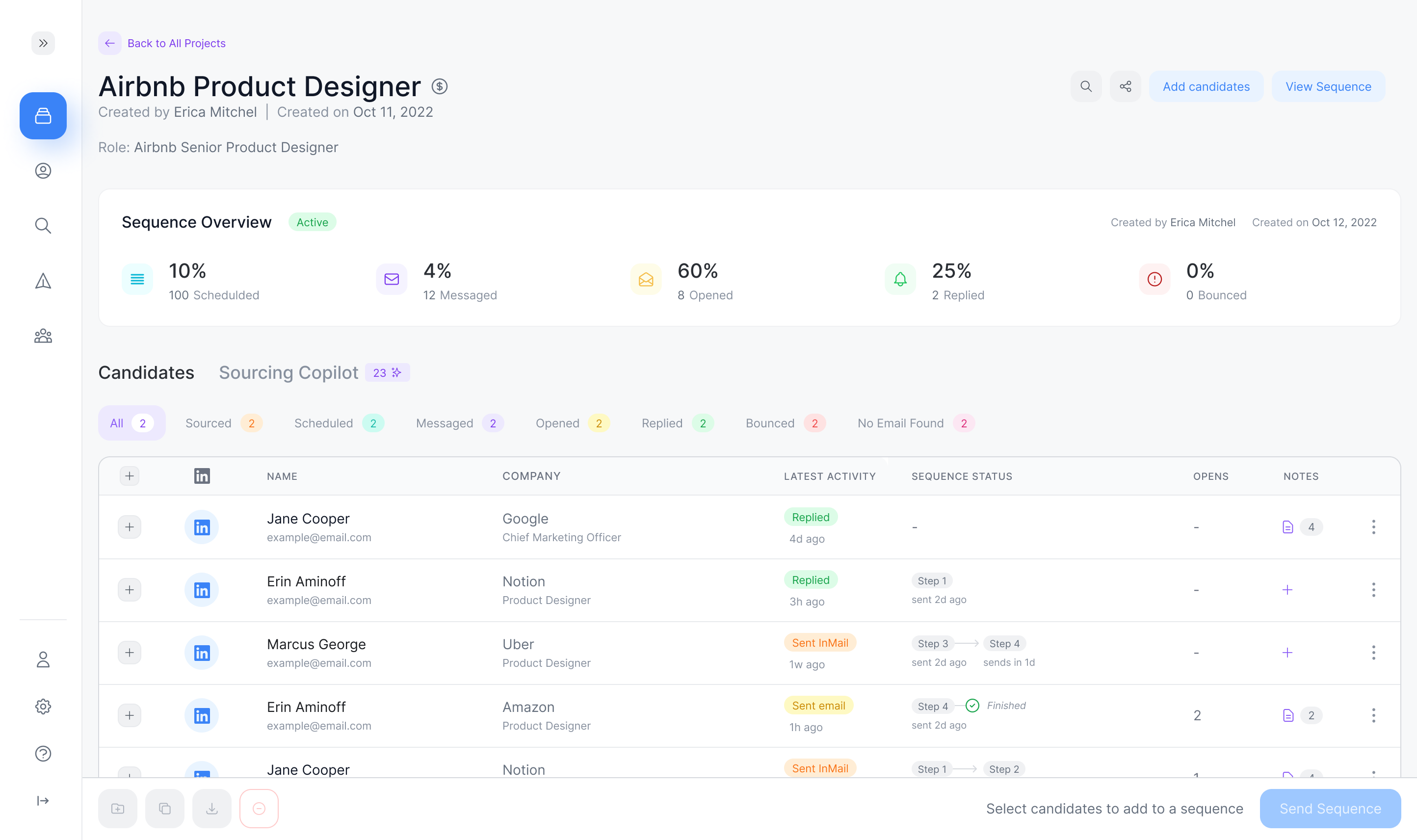Image resolution: width=1417 pixels, height=840 pixels.
Task: Click the copy icon in bottom bar
Action: coord(165,808)
